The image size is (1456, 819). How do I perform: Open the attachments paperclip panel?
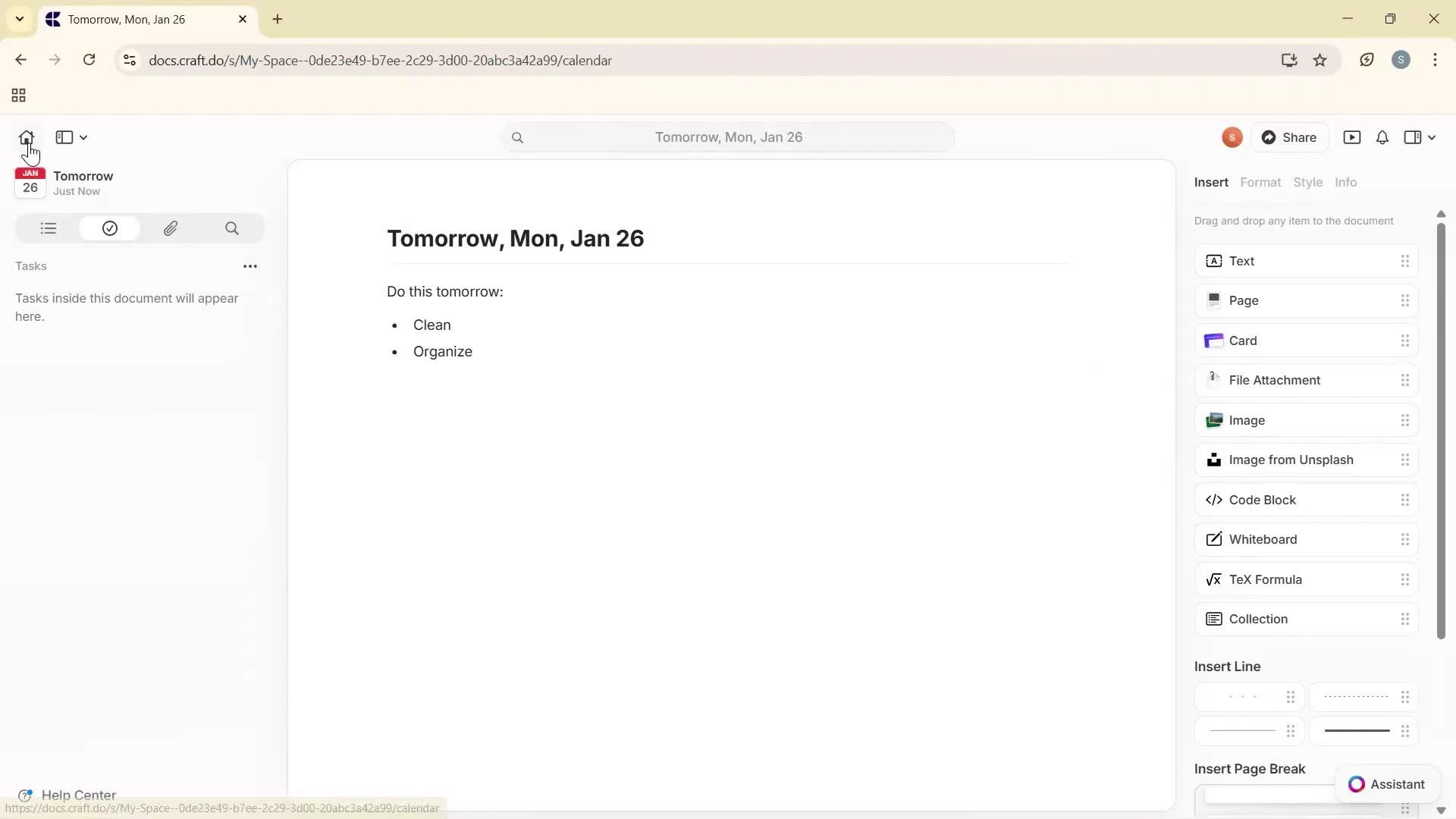click(171, 228)
